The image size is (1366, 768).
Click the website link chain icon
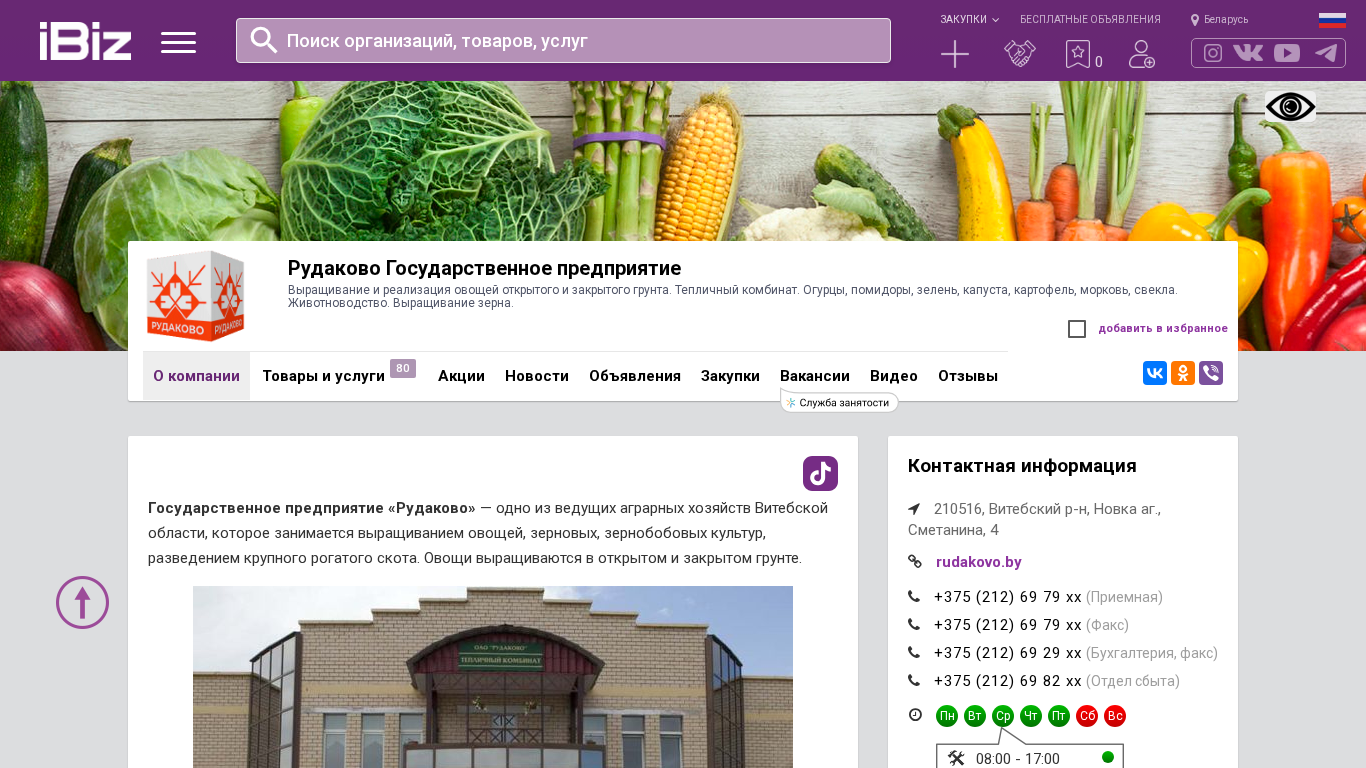(x=915, y=562)
